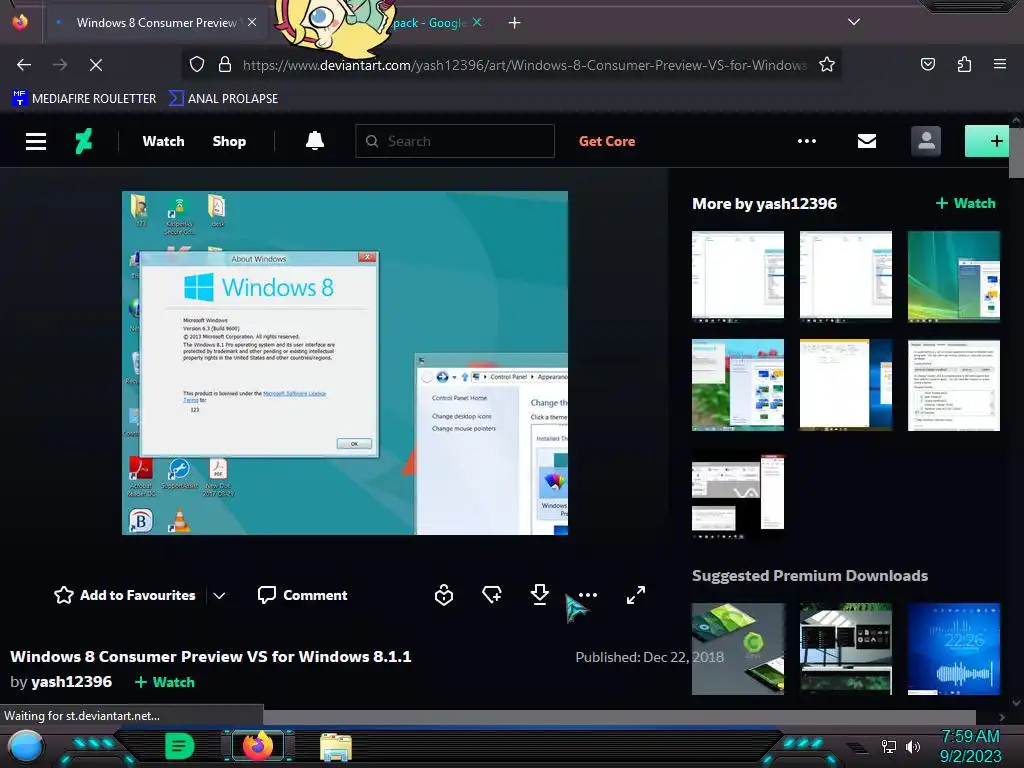1024x768 pixels.
Task: Open green notes app on taskbar
Action: (x=180, y=746)
